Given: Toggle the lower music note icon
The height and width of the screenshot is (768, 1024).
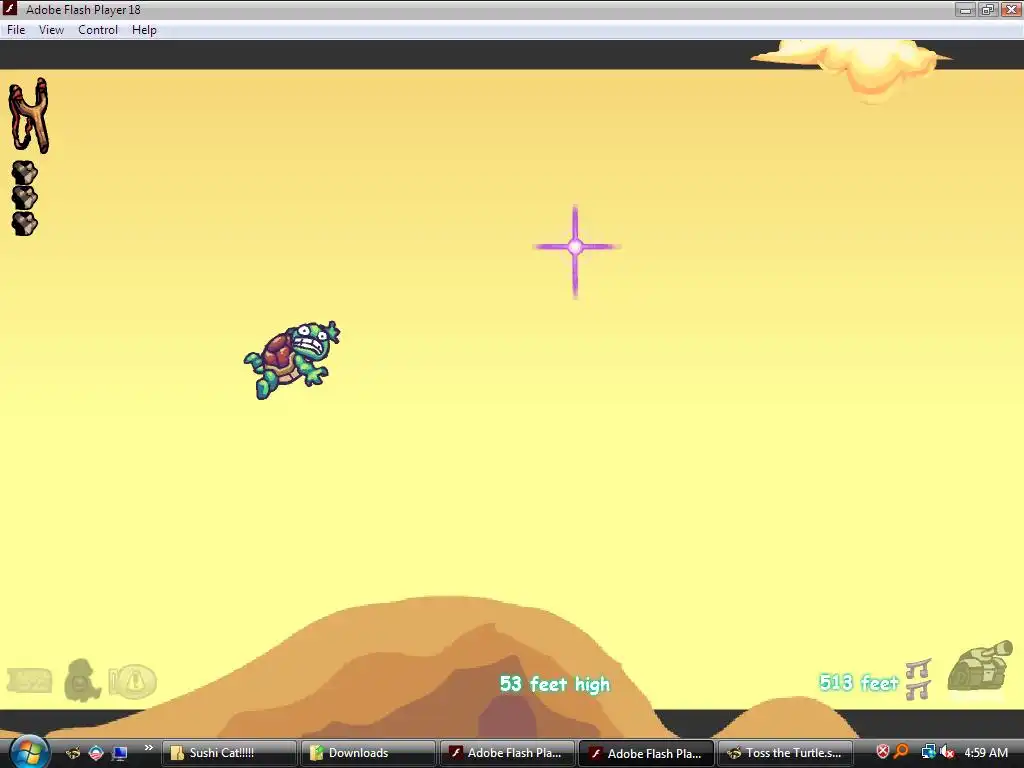Looking at the screenshot, I should click(x=918, y=690).
